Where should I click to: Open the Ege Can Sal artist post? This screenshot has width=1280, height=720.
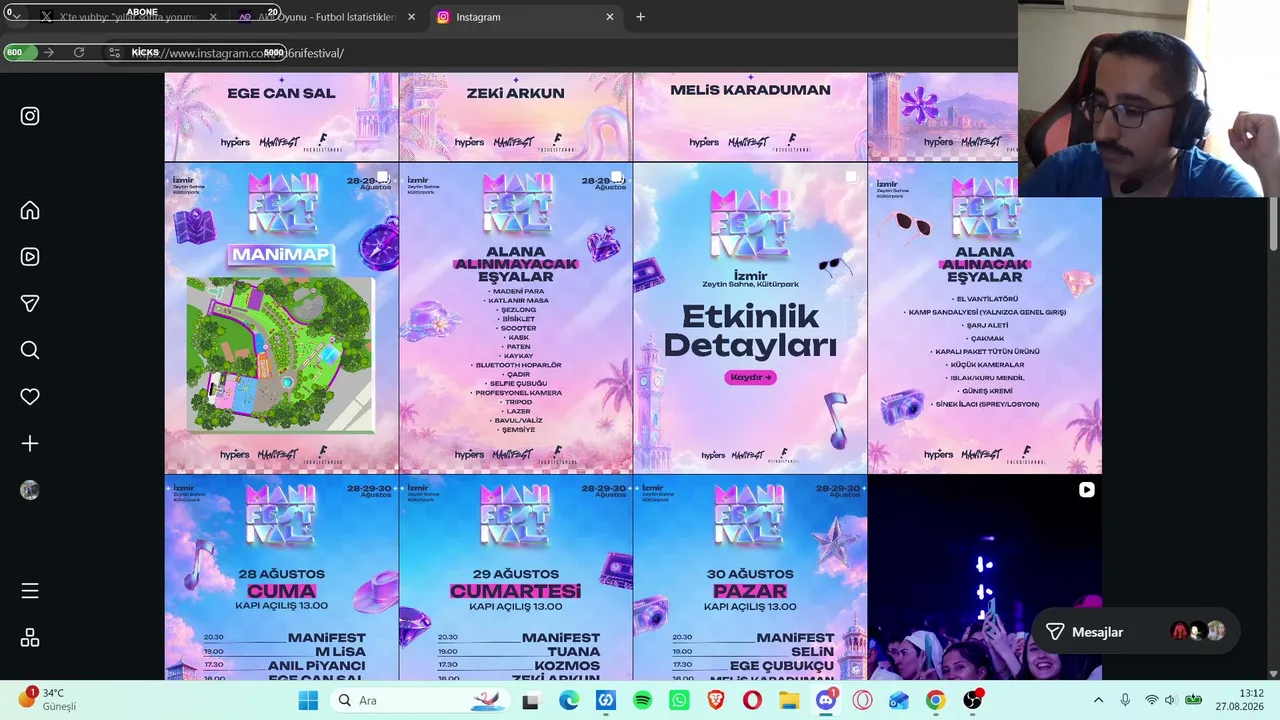pos(281,116)
